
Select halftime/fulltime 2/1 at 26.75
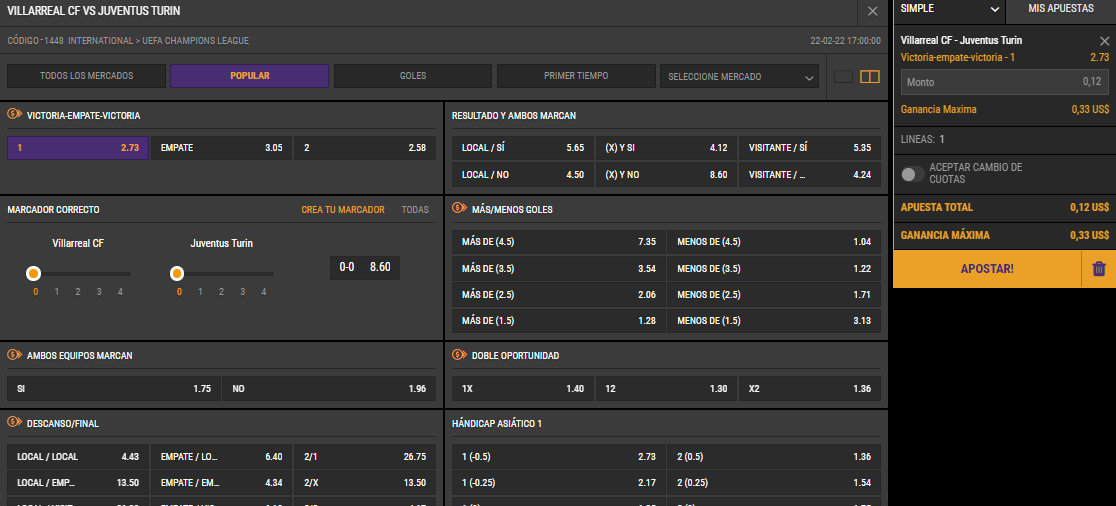click(364, 457)
